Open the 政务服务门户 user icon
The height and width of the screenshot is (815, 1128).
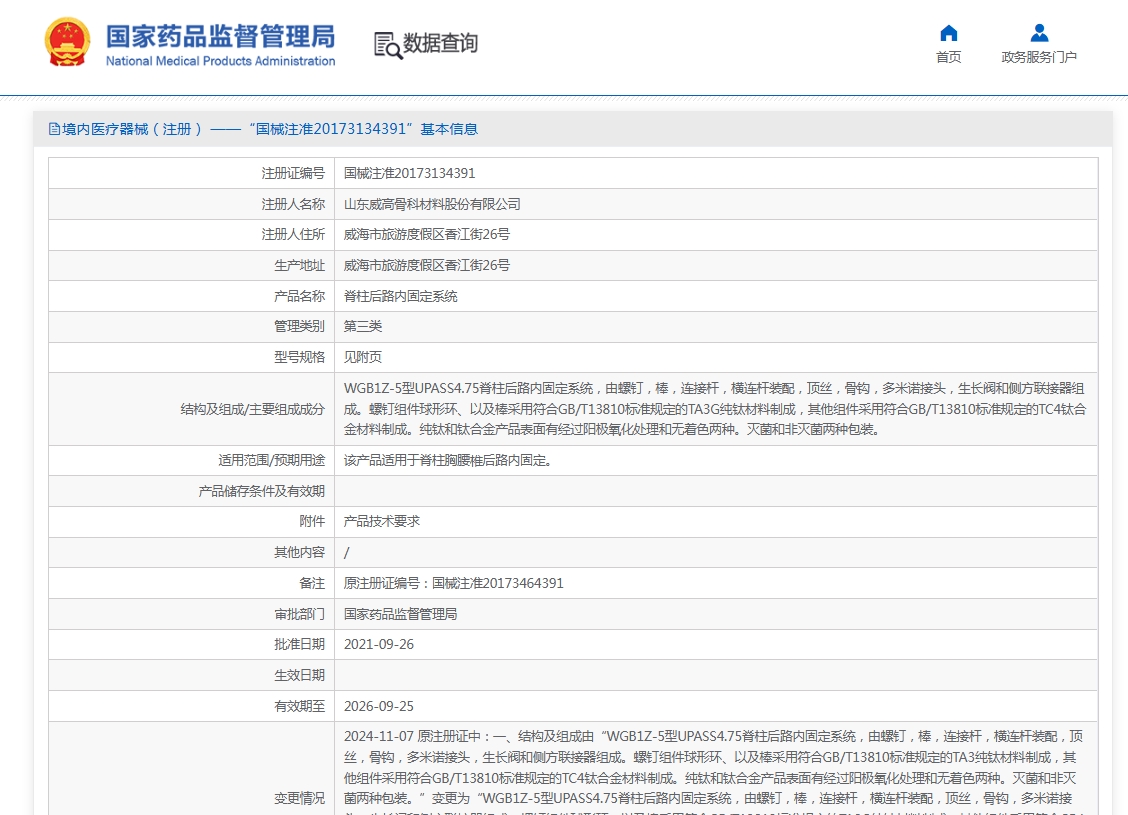click(x=1039, y=33)
